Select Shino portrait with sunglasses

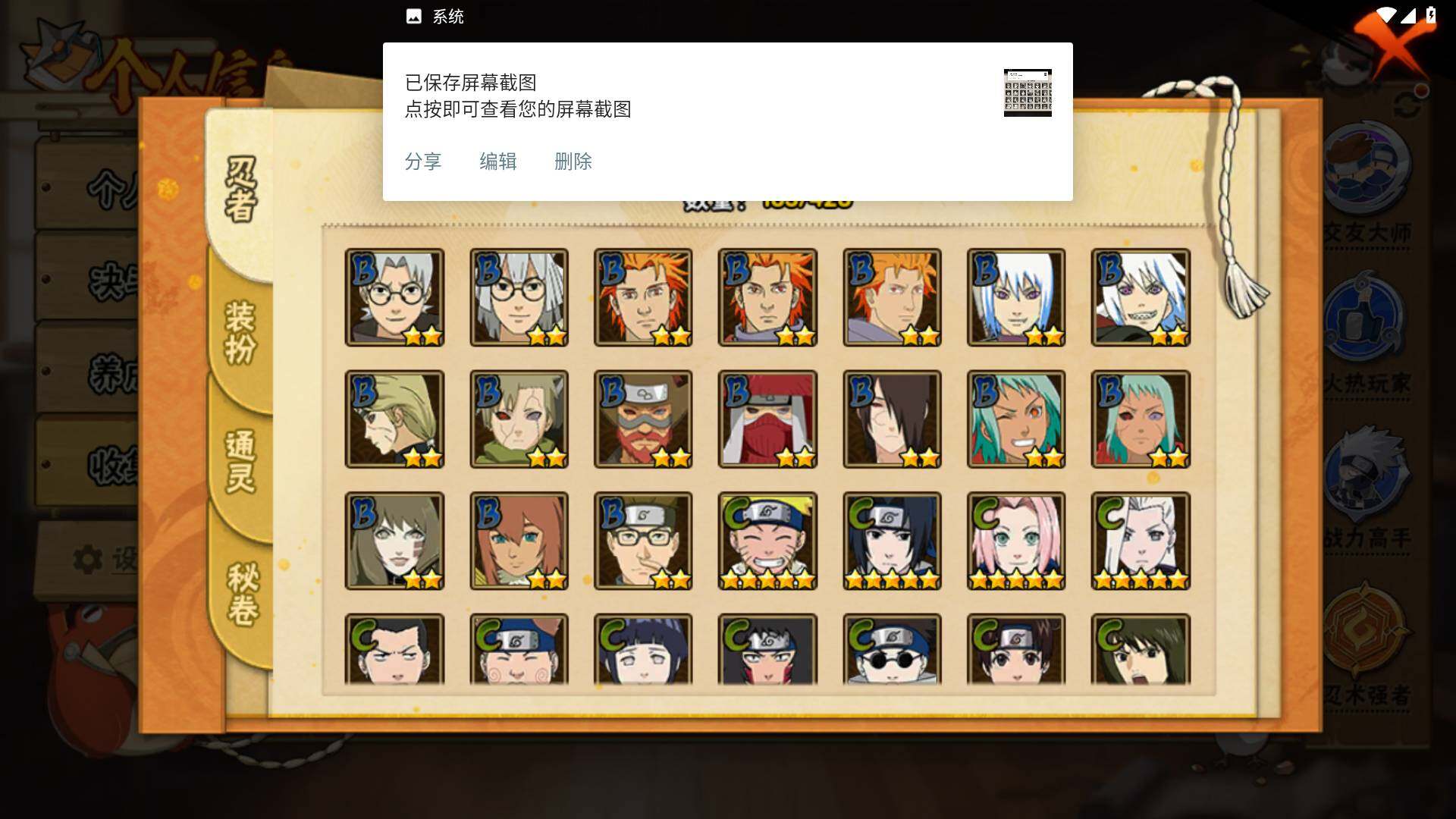tap(892, 649)
